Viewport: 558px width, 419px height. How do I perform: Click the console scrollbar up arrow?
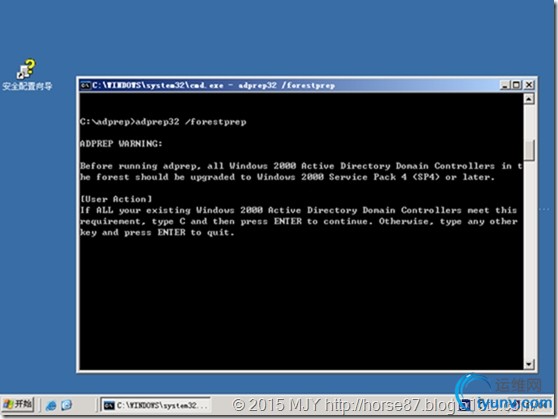point(529,99)
